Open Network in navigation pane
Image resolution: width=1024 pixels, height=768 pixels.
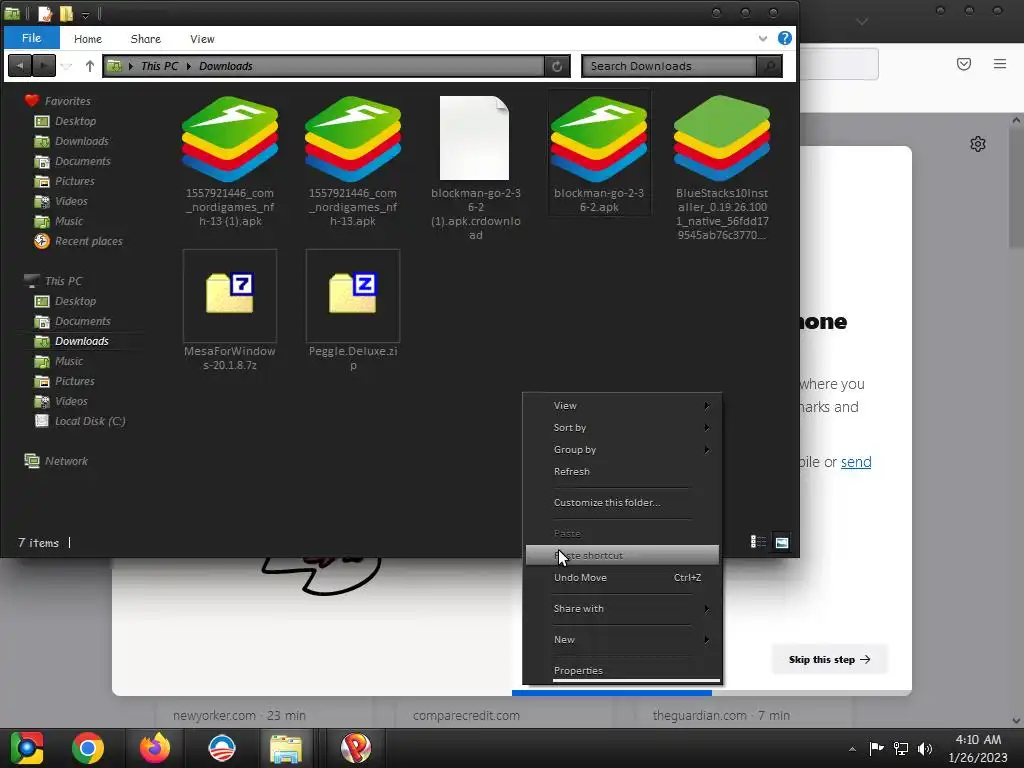66,461
